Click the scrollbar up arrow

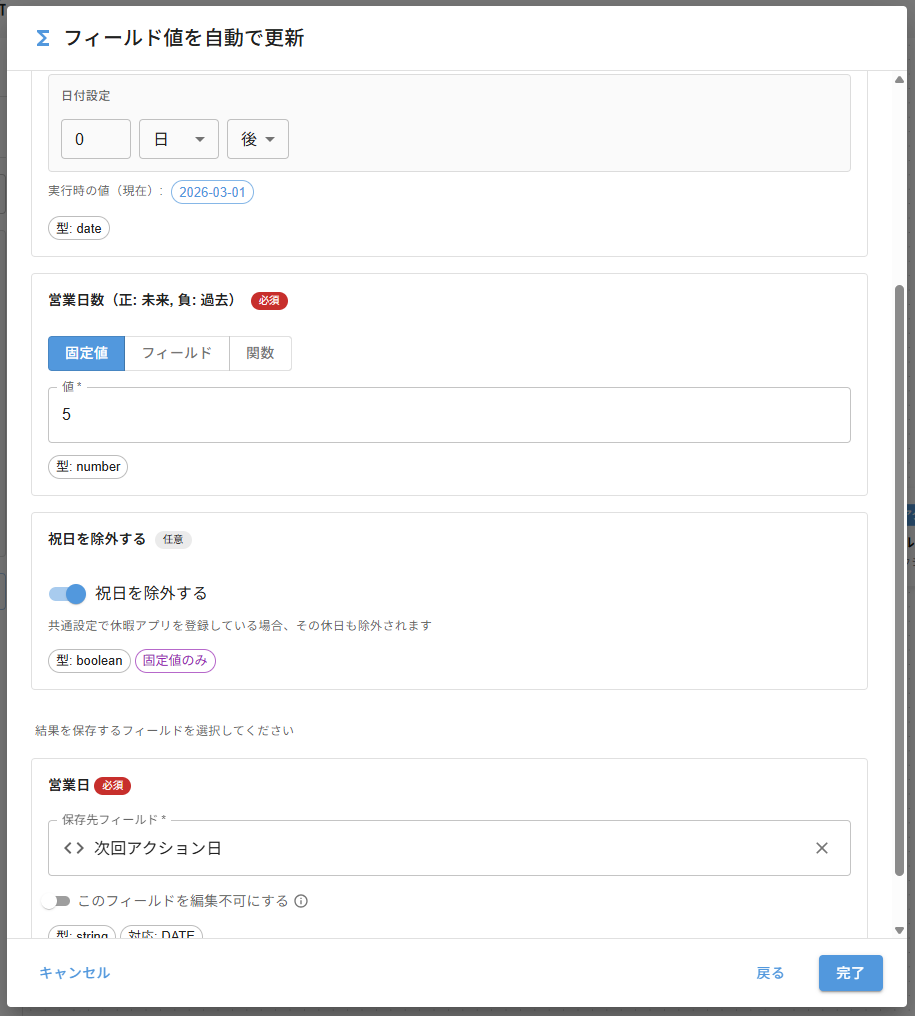pyautogui.click(x=899, y=80)
